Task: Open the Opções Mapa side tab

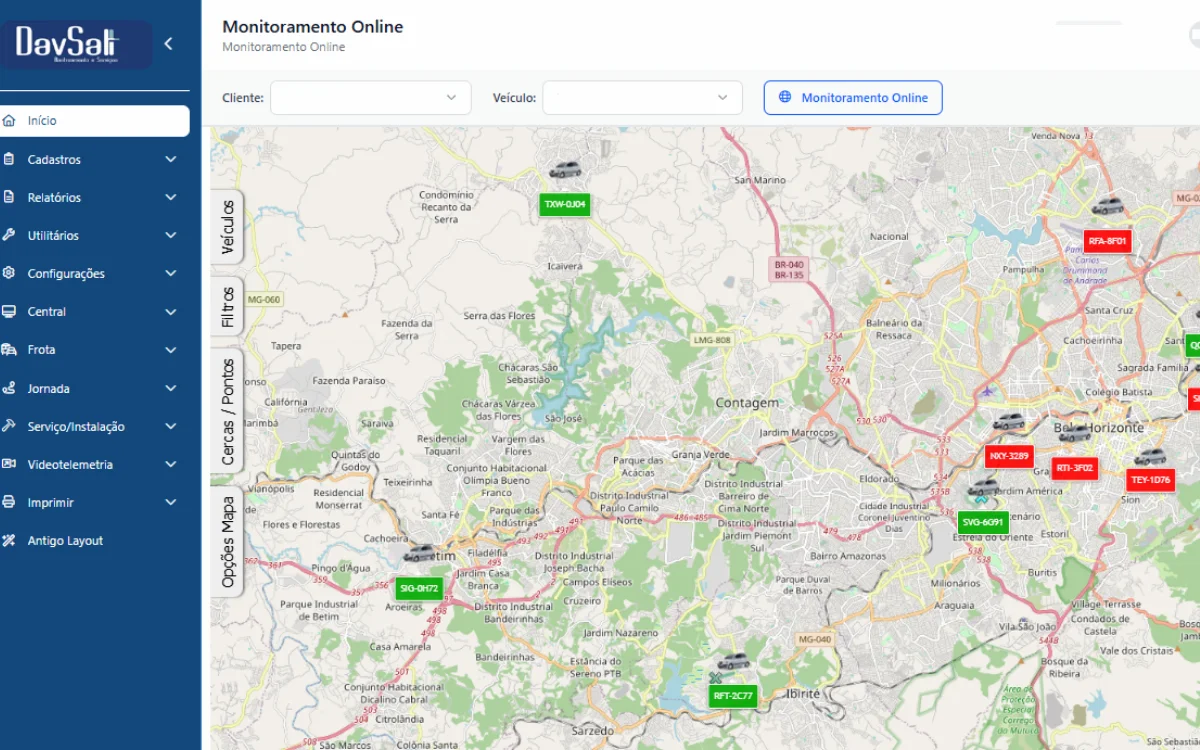Action: tap(227, 542)
